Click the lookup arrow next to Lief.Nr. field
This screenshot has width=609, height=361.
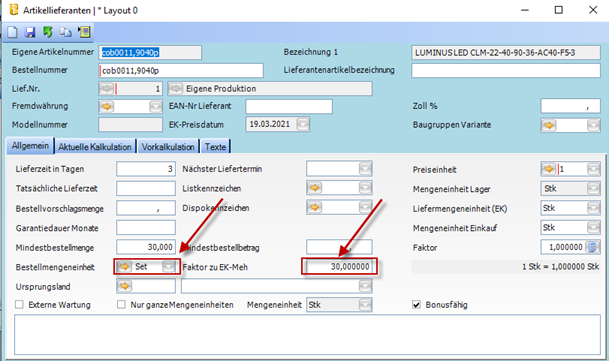tap(106, 89)
